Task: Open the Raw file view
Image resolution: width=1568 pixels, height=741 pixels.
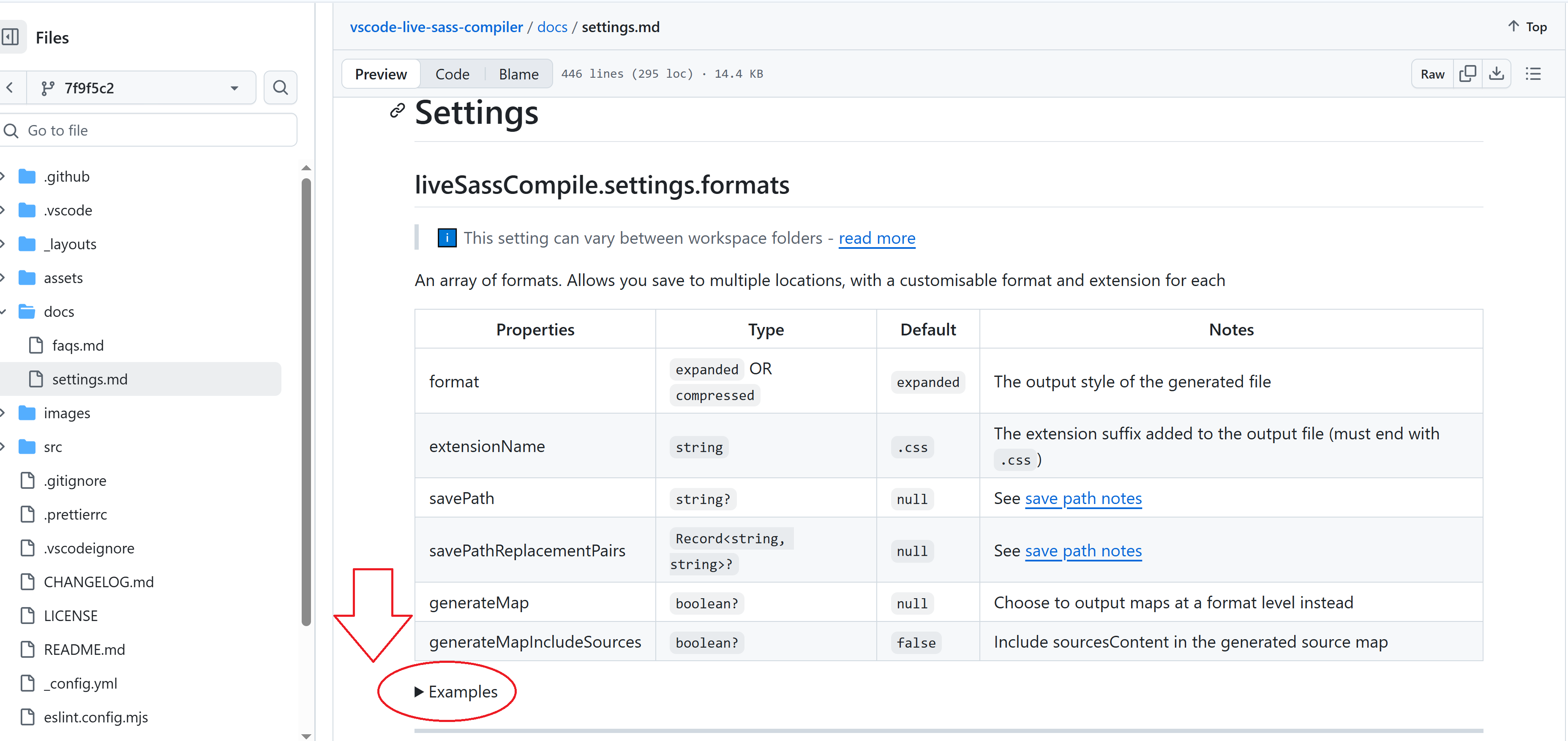Action: (x=1432, y=74)
